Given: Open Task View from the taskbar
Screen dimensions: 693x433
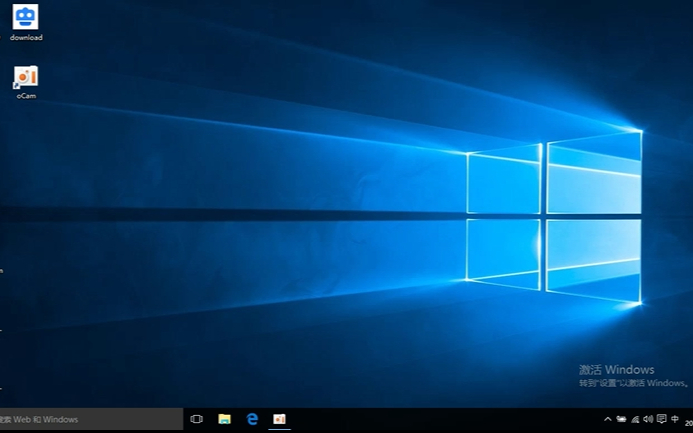Looking at the screenshot, I should [196, 419].
